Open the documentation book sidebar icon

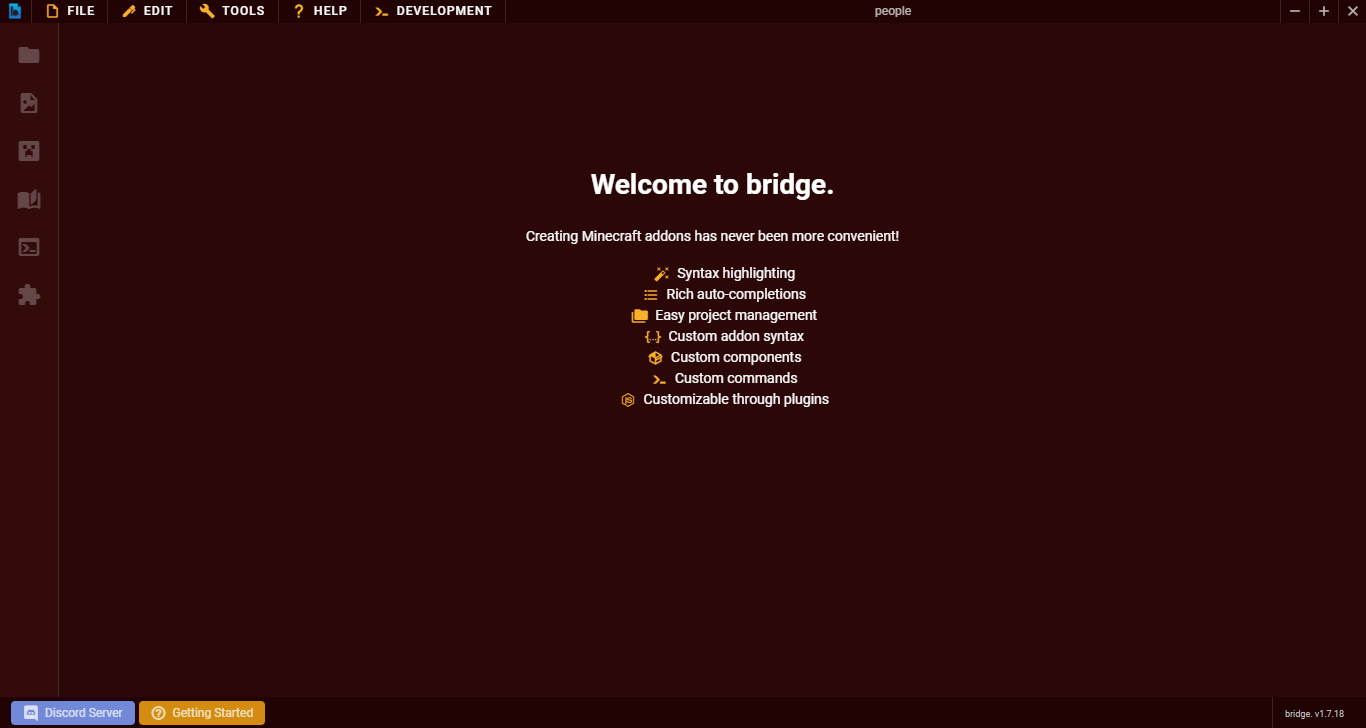[x=29, y=199]
